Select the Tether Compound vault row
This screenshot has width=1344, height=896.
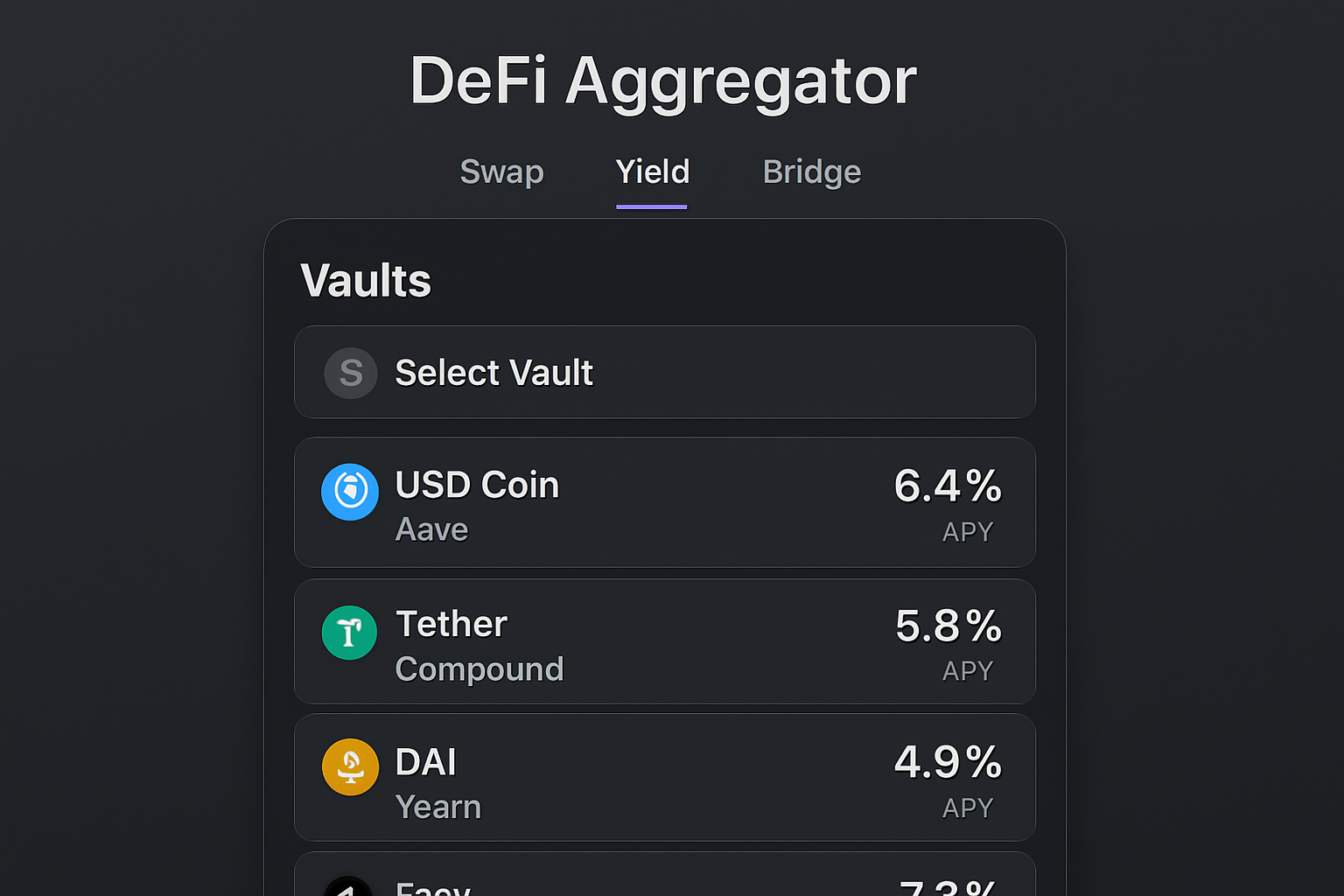click(665, 641)
